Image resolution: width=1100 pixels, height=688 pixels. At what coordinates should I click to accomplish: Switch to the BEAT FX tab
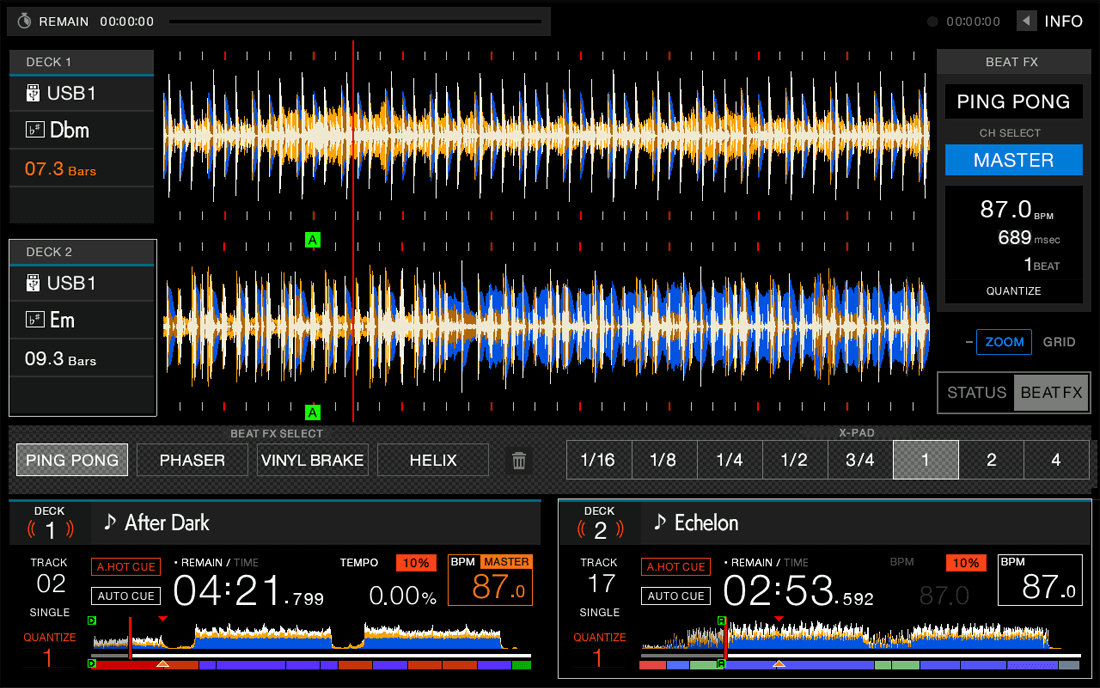click(1051, 393)
